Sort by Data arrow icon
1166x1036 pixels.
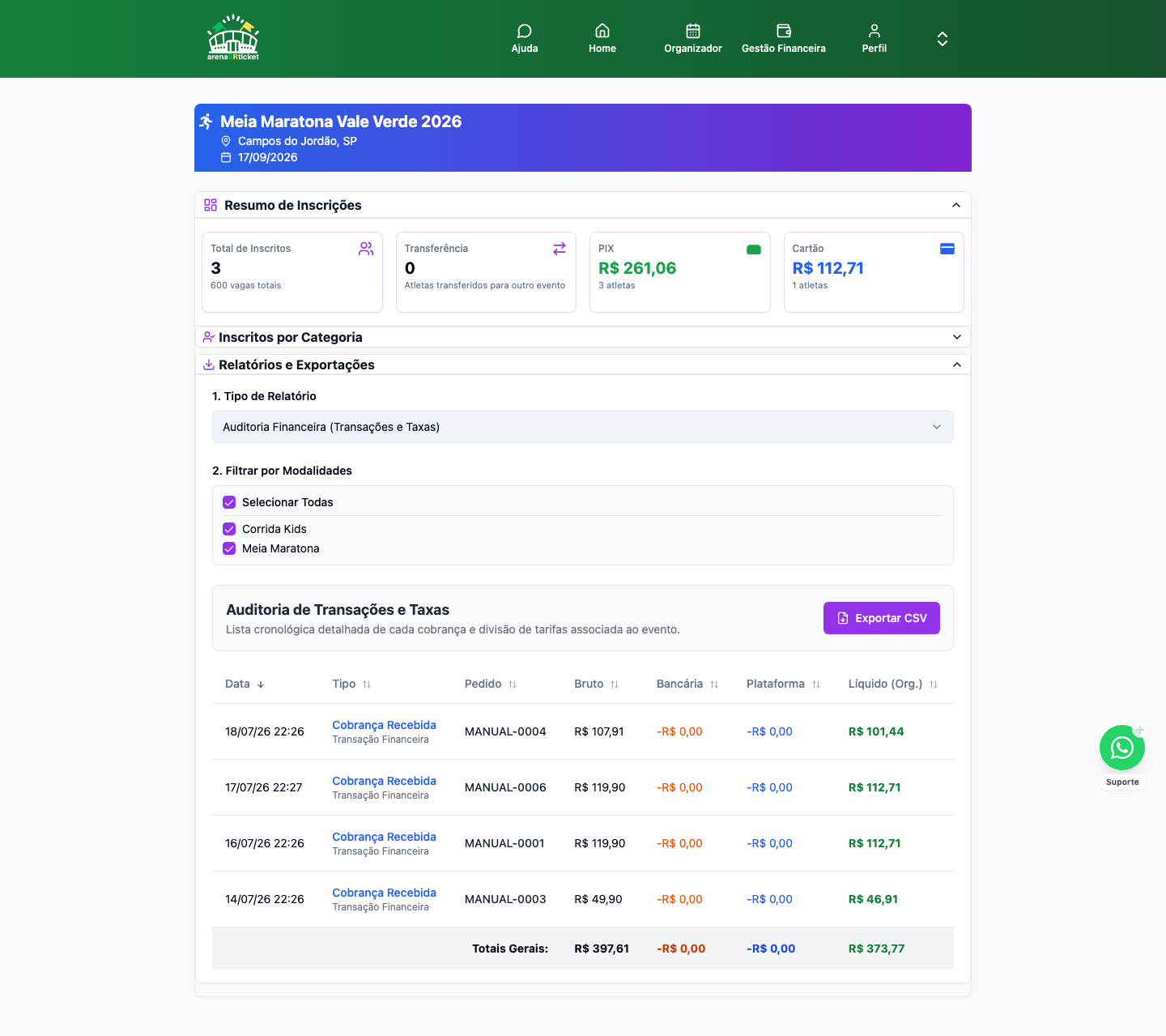pyautogui.click(x=261, y=684)
